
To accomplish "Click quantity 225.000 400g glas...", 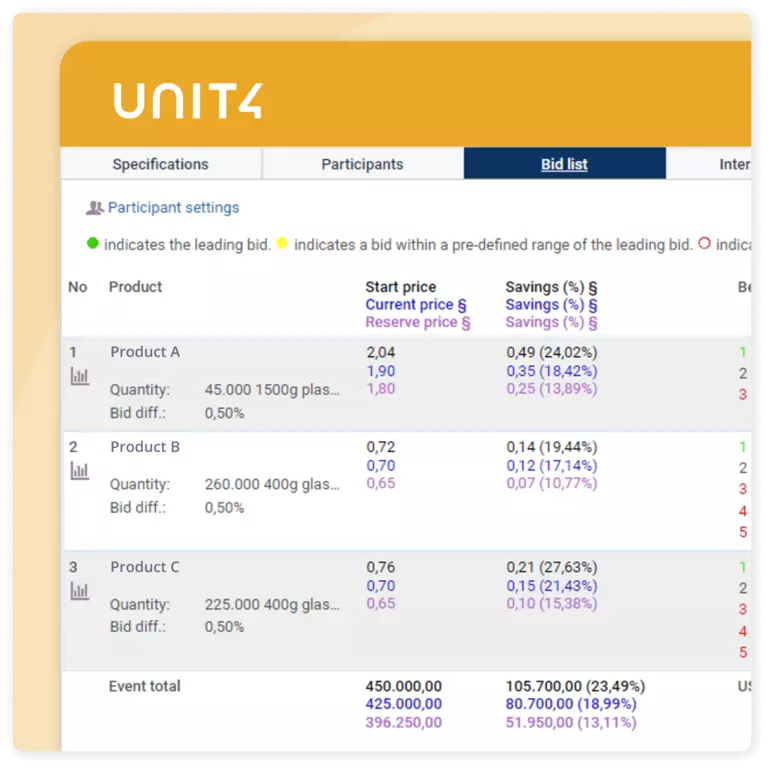I will (x=272, y=604).
